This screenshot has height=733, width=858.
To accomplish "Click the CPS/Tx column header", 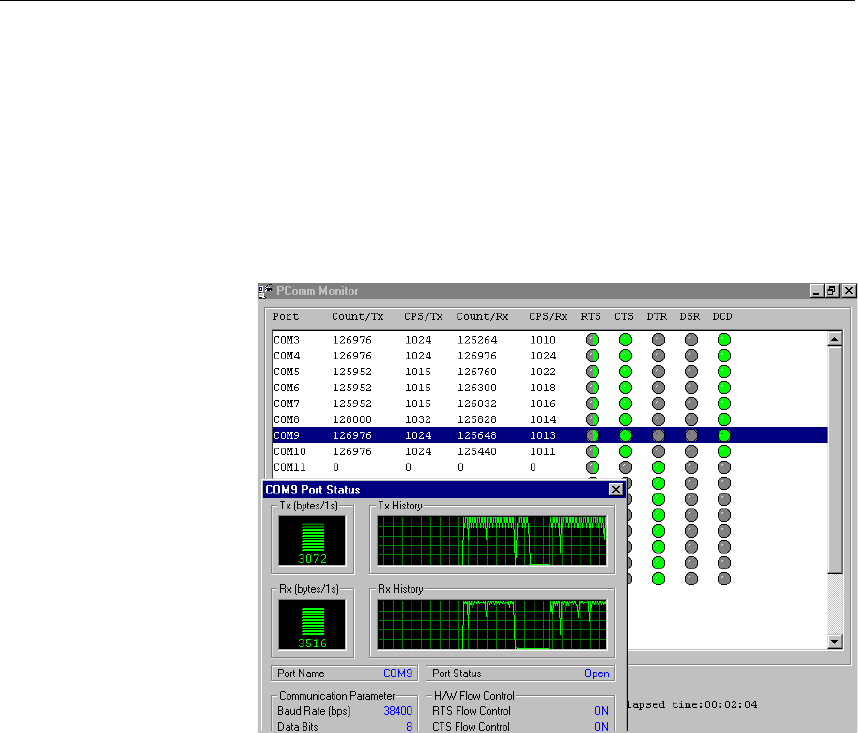I will coord(423,317).
